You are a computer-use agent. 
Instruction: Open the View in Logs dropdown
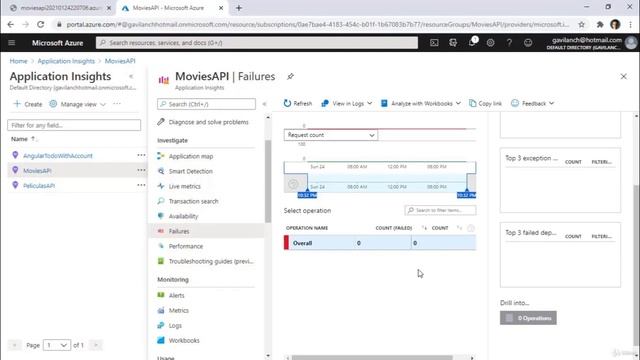[347, 104]
